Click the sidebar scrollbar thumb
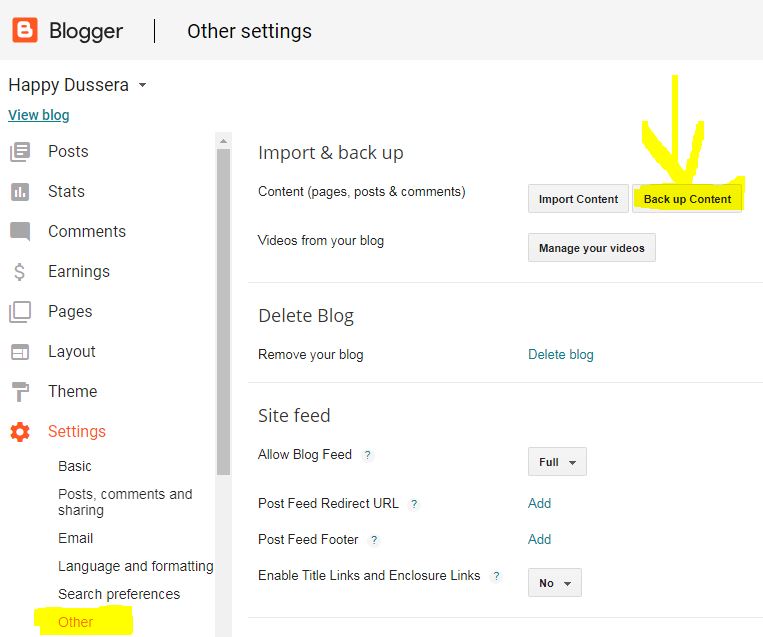 [223, 311]
